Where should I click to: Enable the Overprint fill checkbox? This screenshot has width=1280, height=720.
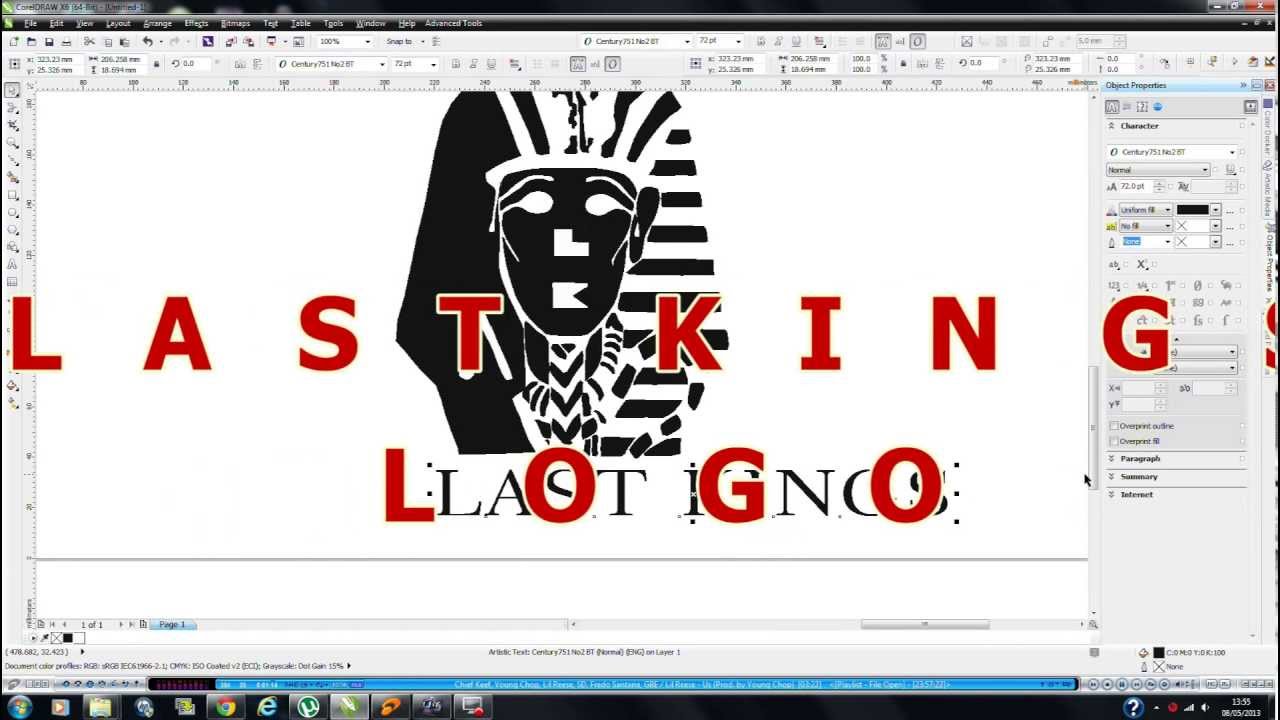coord(1114,440)
